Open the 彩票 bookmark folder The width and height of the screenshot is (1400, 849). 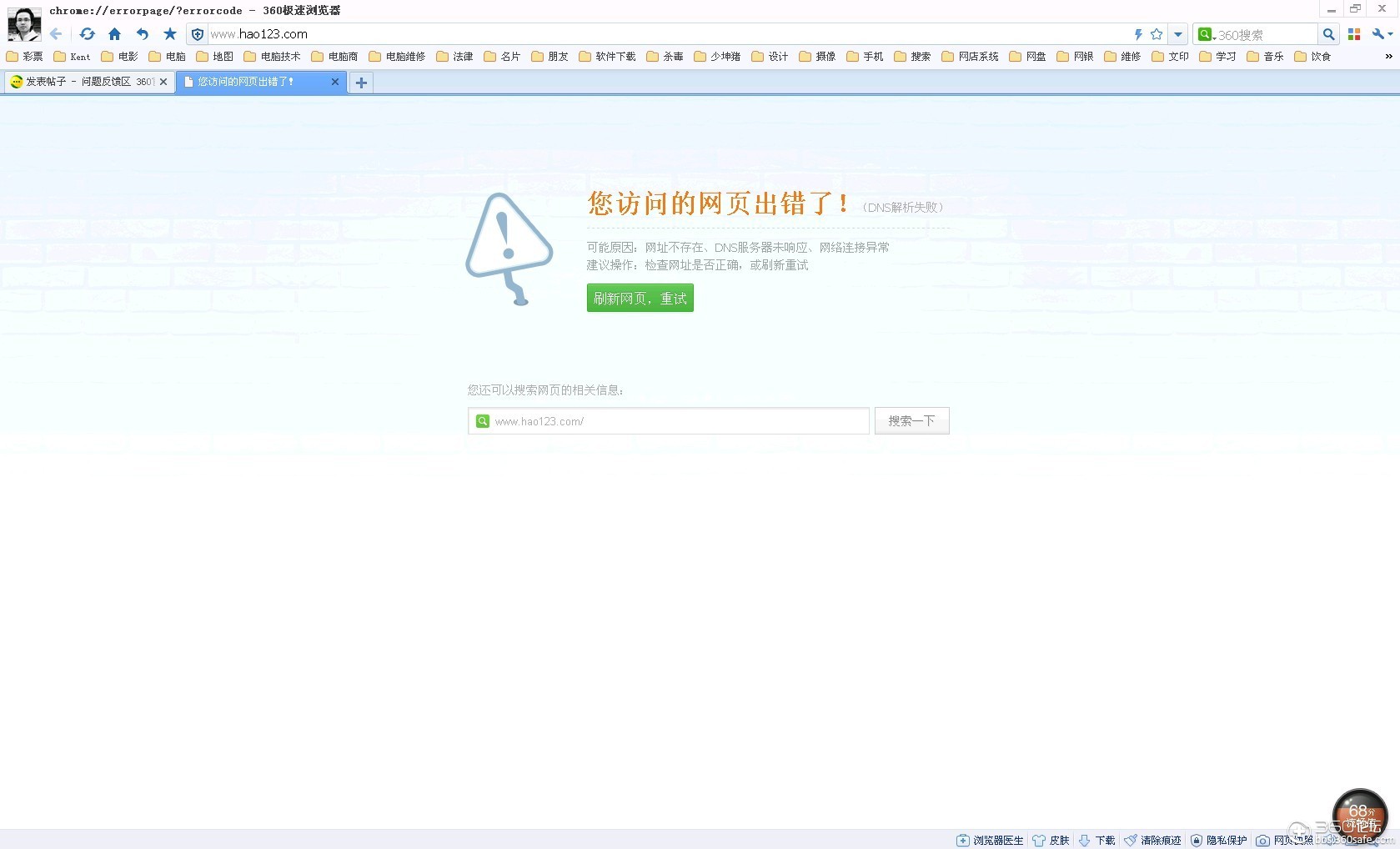coord(24,57)
